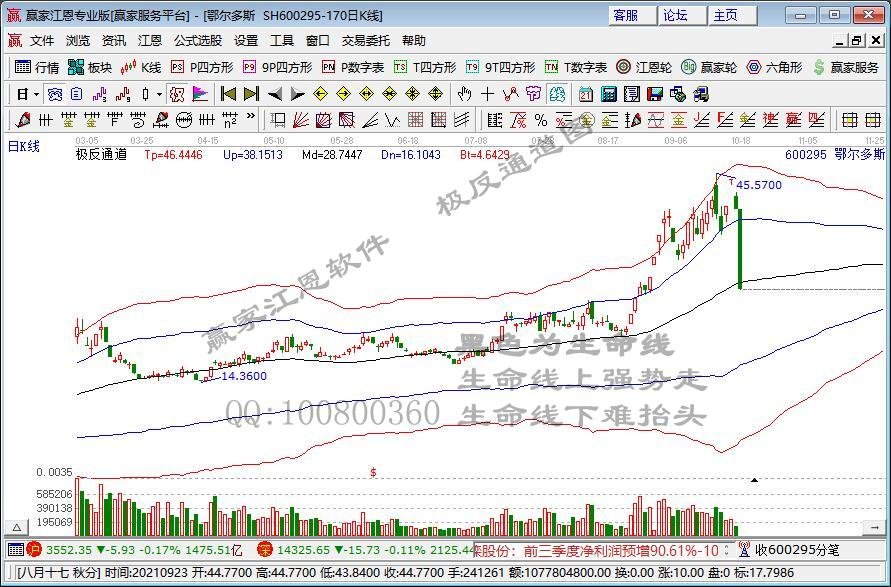Toggle the 极 extreme-reversal channel button
This screenshot has height=587, width=891.
177,94
